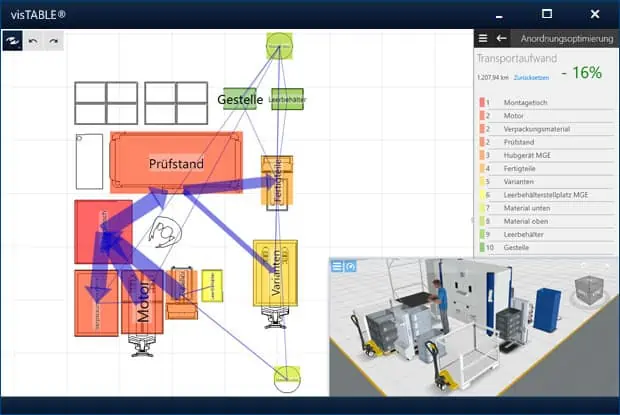Click the green swatch beside Gestelle

click(482, 247)
